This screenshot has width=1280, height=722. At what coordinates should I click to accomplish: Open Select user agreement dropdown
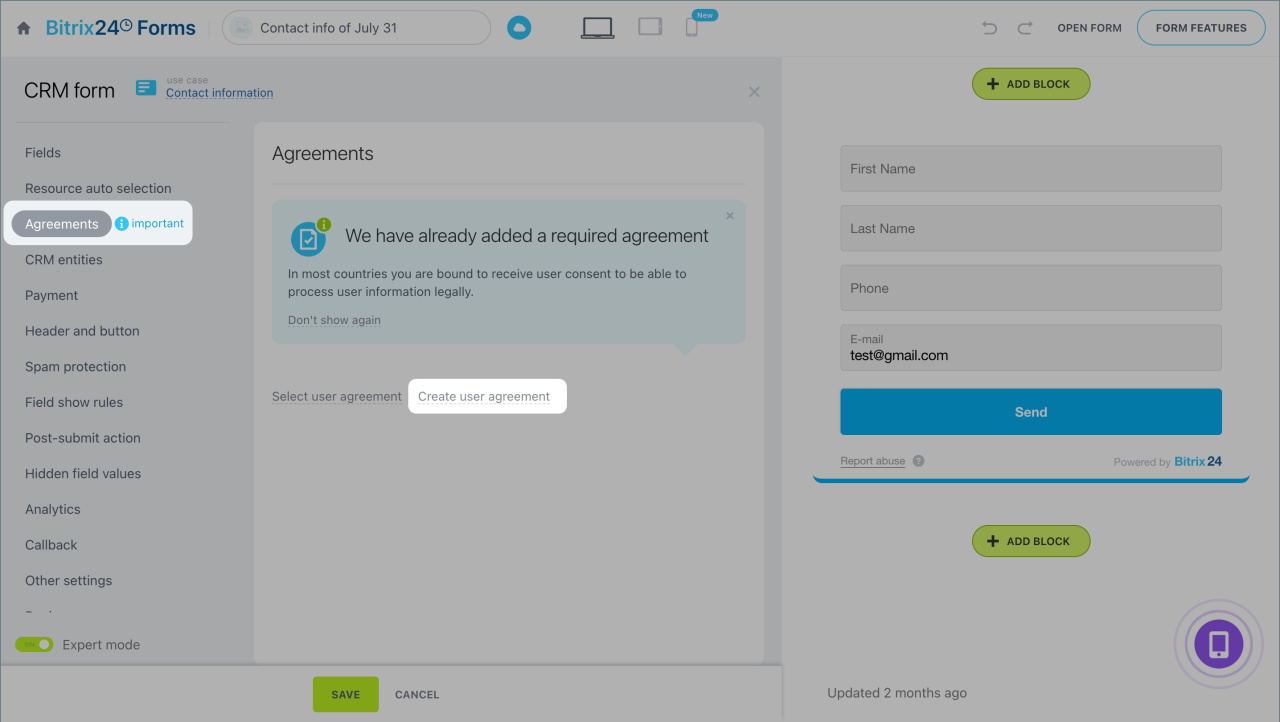coord(336,397)
